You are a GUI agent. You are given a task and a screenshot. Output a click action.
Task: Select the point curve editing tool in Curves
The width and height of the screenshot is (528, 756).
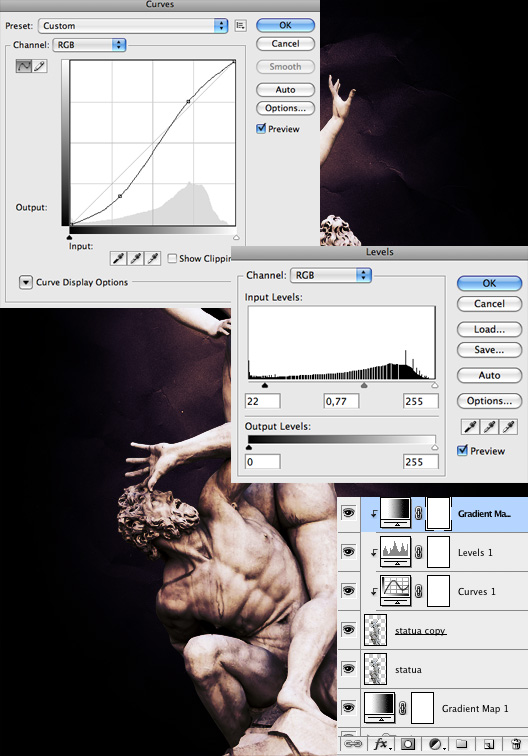point(24,66)
